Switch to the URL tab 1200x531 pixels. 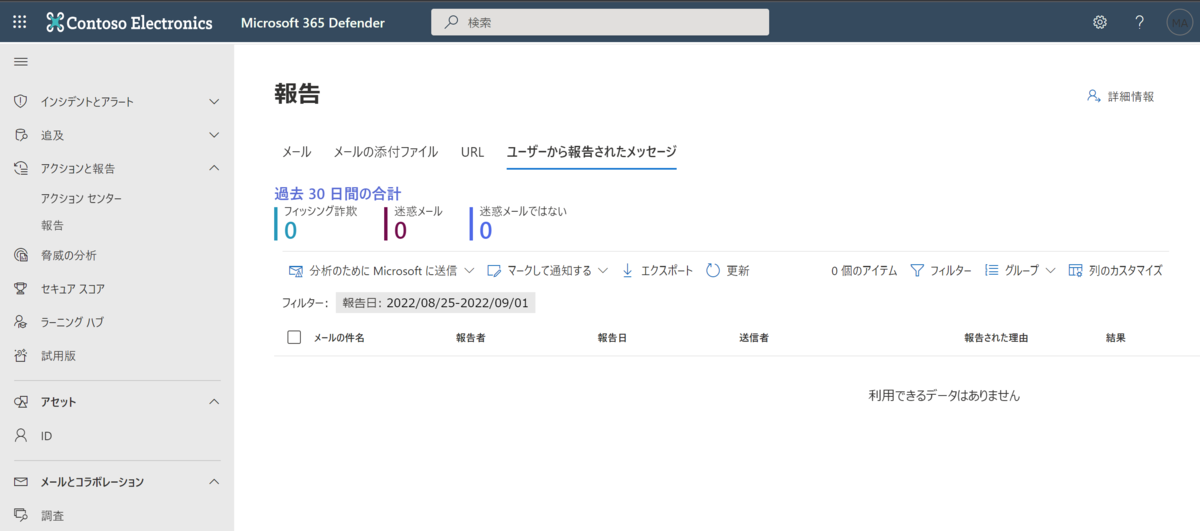click(x=472, y=152)
